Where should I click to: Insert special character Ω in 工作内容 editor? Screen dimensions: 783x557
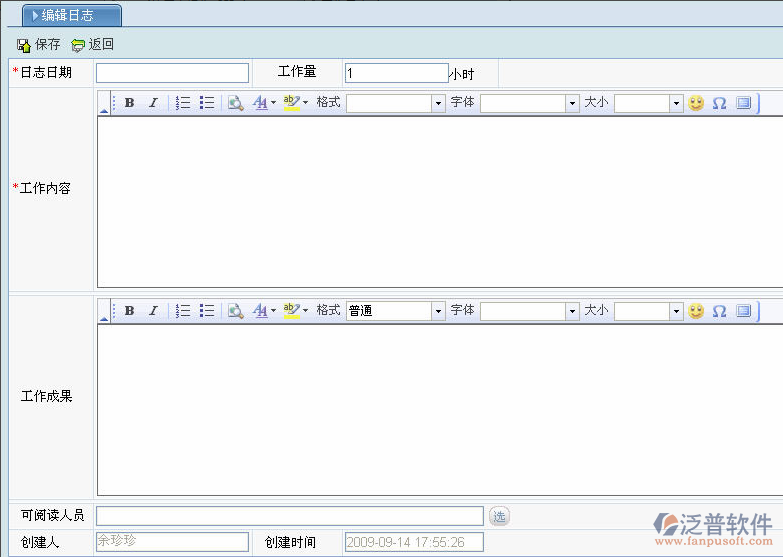(x=719, y=103)
